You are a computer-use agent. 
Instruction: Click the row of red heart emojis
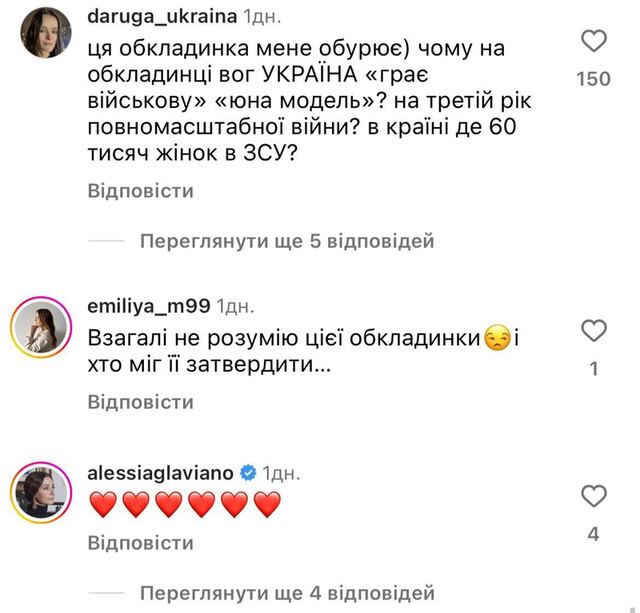pyautogui.click(x=185, y=505)
